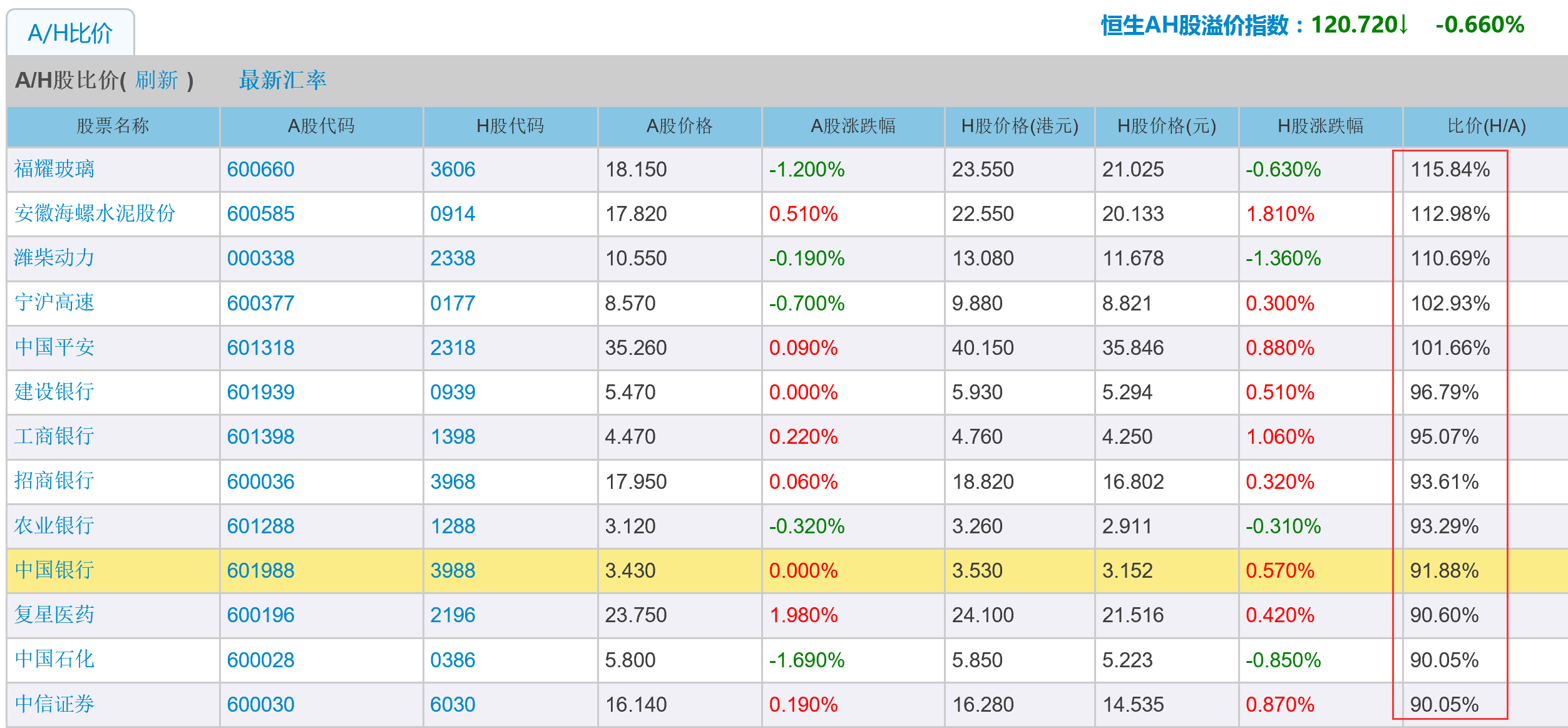The height and width of the screenshot is (728, 1568).
Task: Click the A股涨跌幅 column header
Action: 853,126
